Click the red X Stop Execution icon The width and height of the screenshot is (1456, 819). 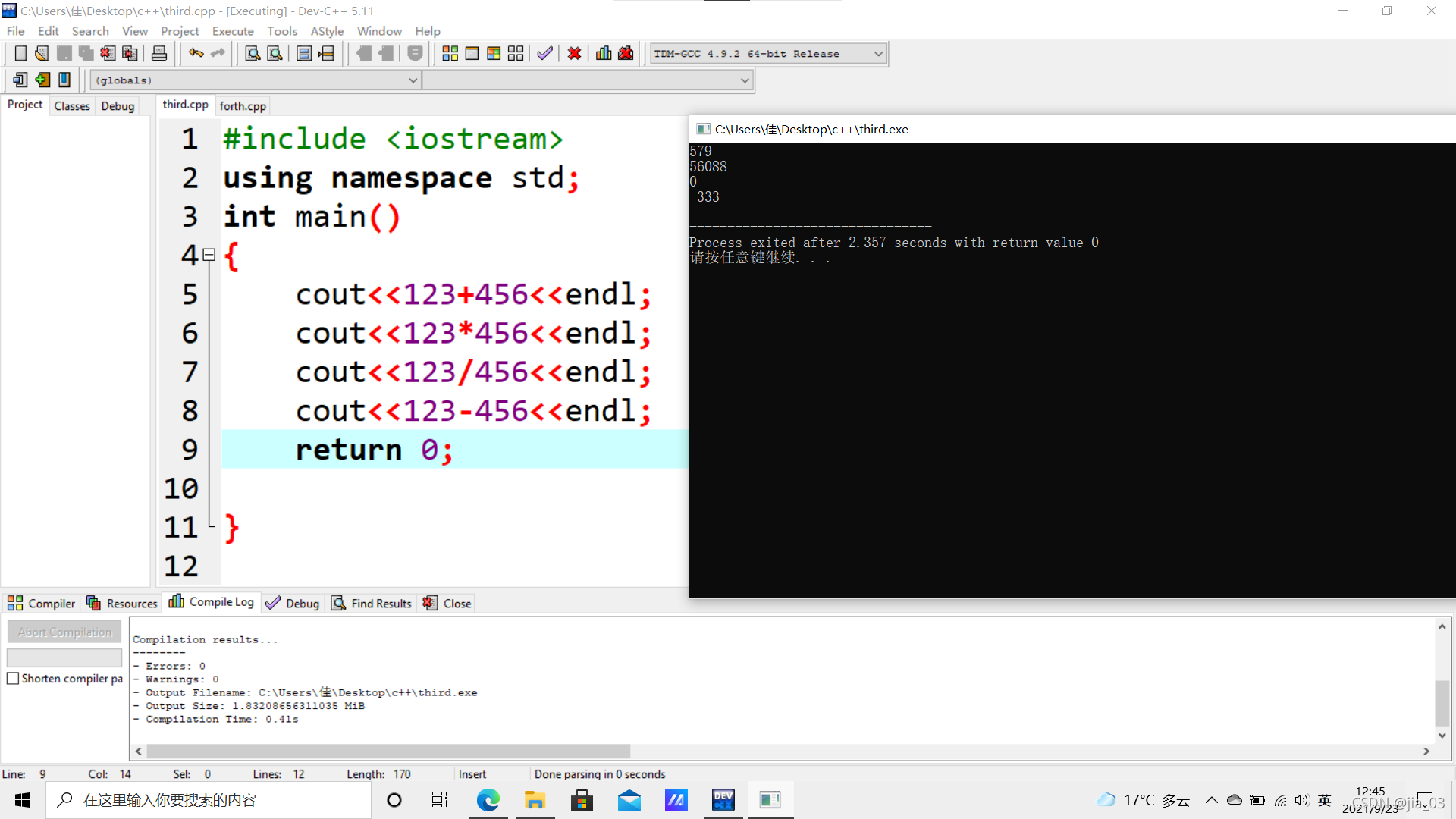coord(574,54)
